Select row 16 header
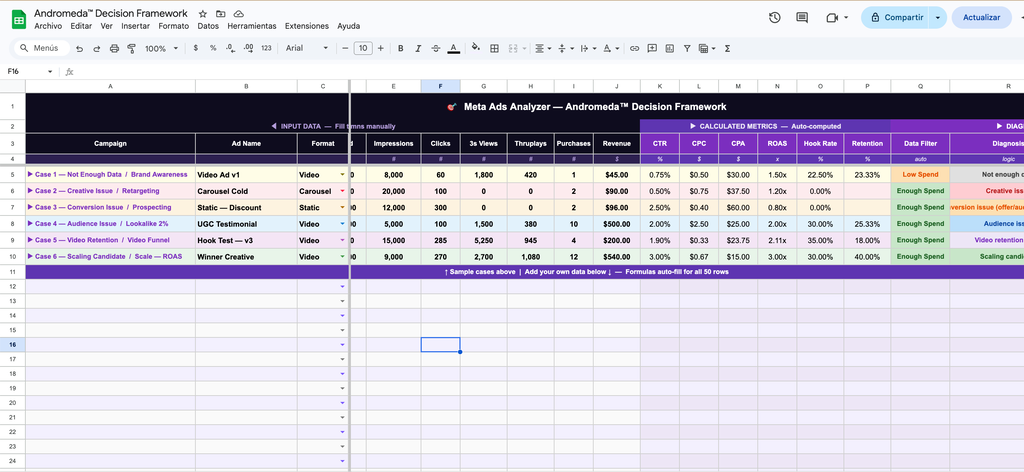Image resolution: width=1024 pixels, height=472 pixels. pos(12,344)
